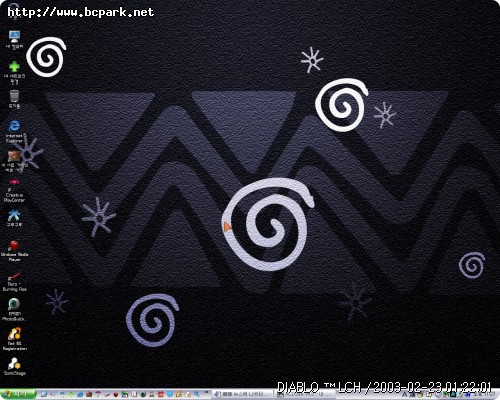Launch Nero Burning Rom shortcut

point(14,282)
